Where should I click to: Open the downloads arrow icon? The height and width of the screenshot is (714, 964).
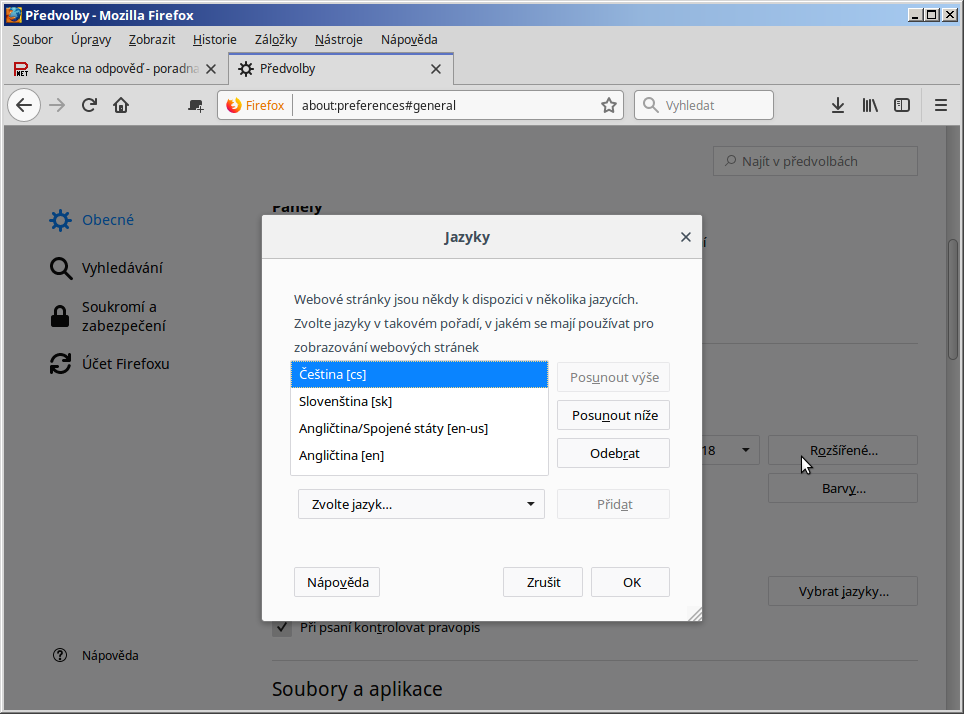tap(837, 105)
